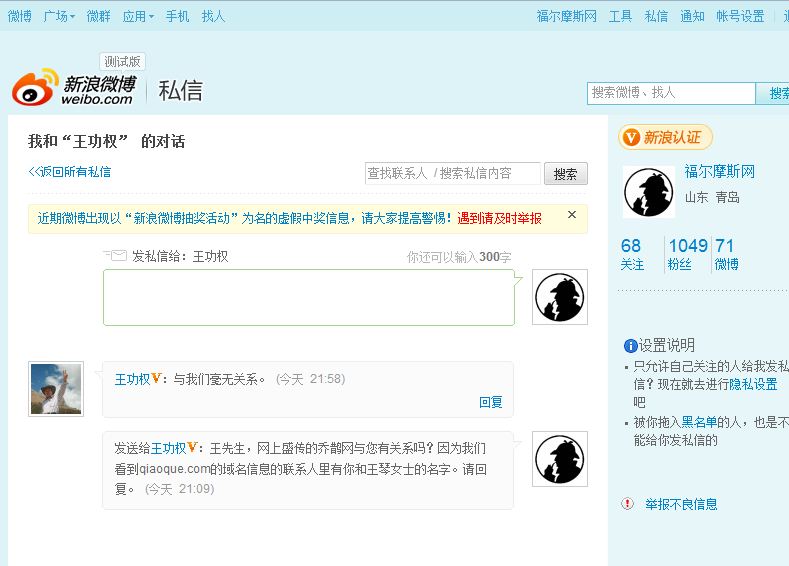Click the 查找联系人 search input
The width and height of the screenshot is (789, 566).
click(x=453, y=174)
